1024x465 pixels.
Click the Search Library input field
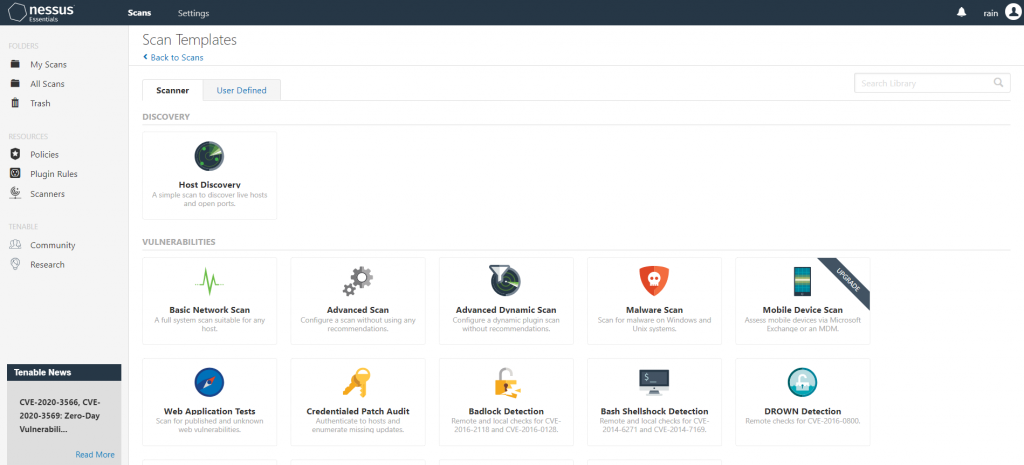click(x=932, y=83)
